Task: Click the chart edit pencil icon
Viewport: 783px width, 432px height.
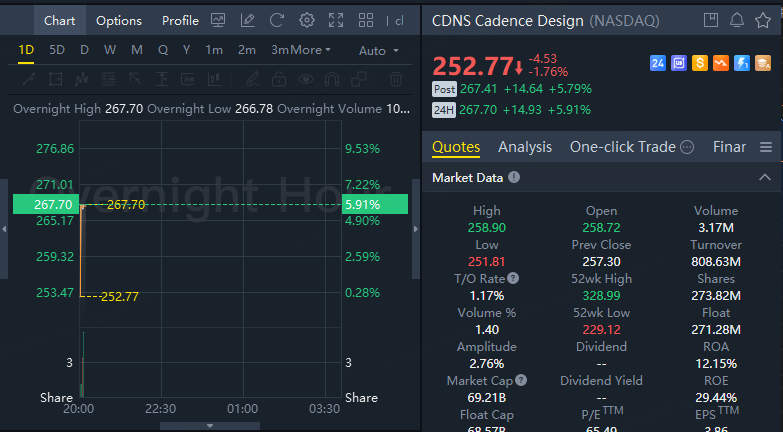Action: pos(247,20)
